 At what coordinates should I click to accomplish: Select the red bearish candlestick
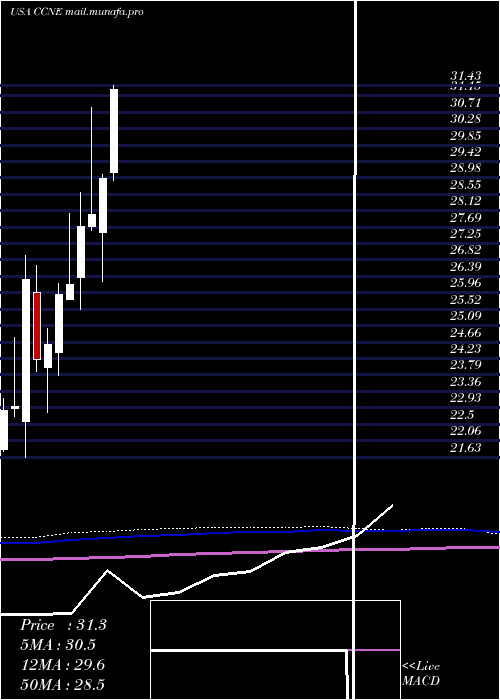click(37, 326)
